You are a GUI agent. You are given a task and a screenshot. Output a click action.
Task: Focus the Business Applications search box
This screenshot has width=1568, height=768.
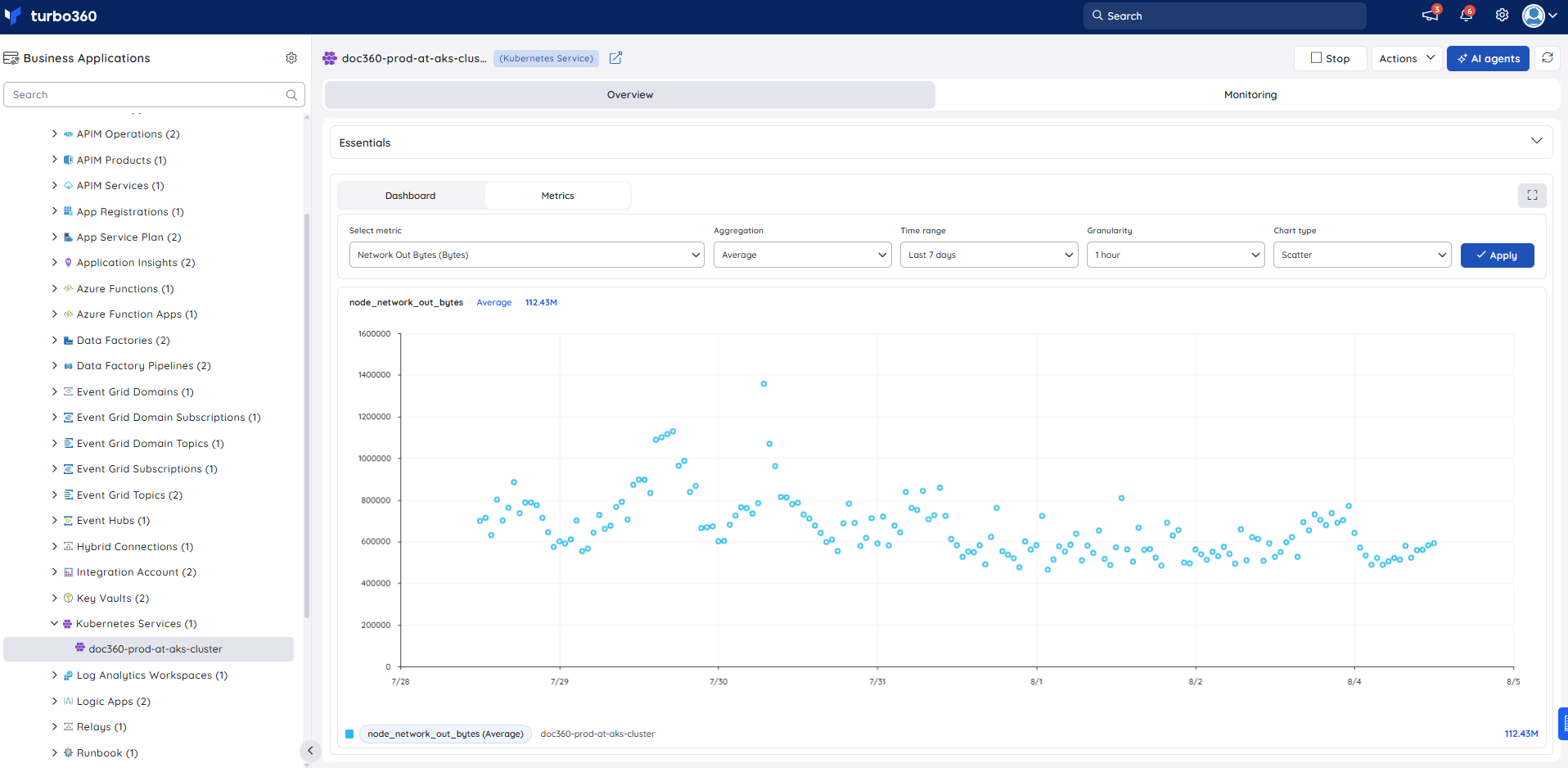click(154, 95)
